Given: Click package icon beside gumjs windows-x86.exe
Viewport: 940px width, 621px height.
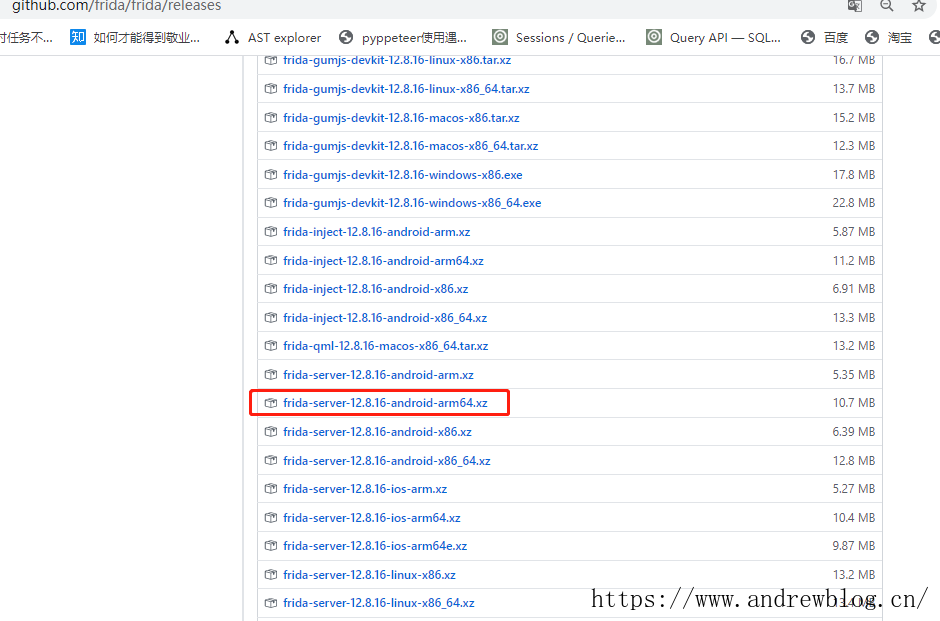Looking at the screenshot, I should (271, 174).
